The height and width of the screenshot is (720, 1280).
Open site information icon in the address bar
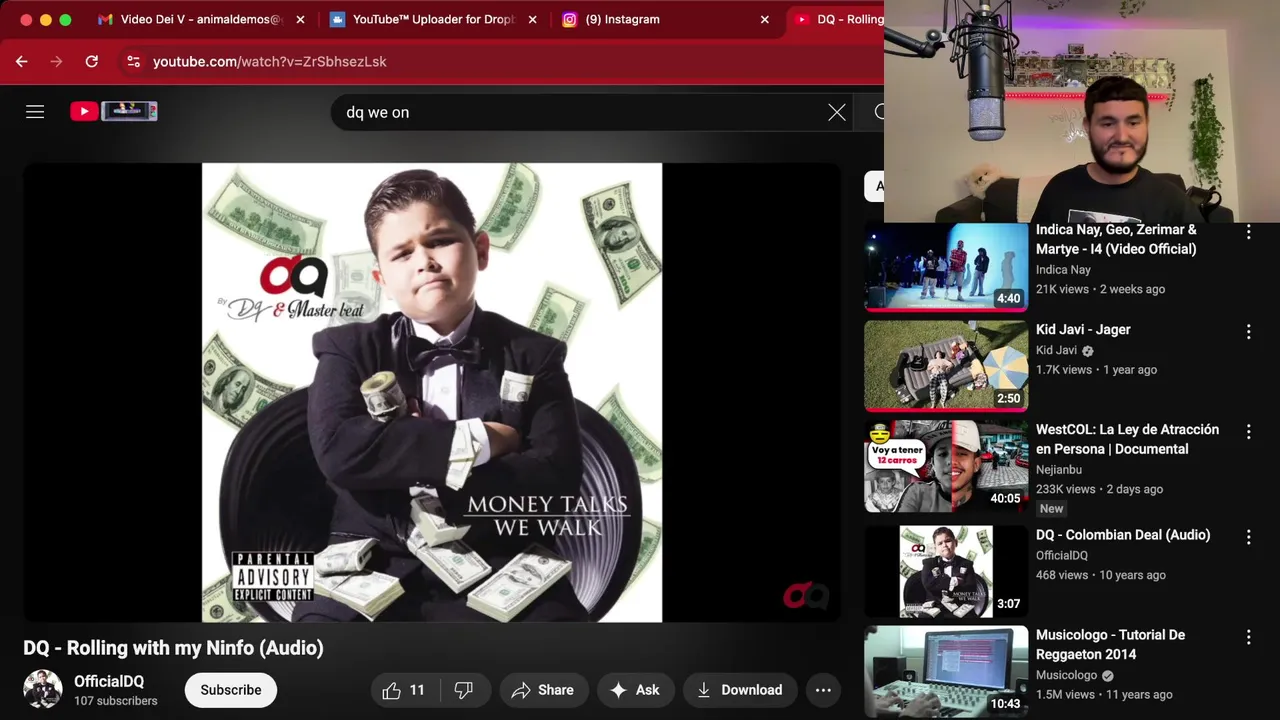click(x=133, y=61)
